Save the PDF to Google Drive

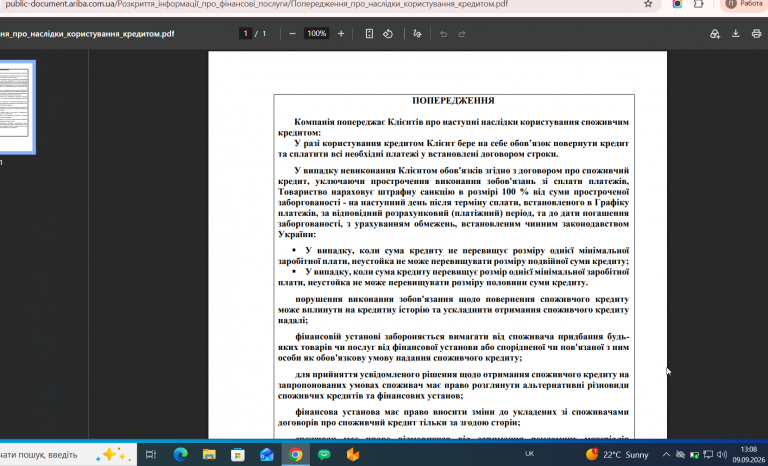coord(715,34)
